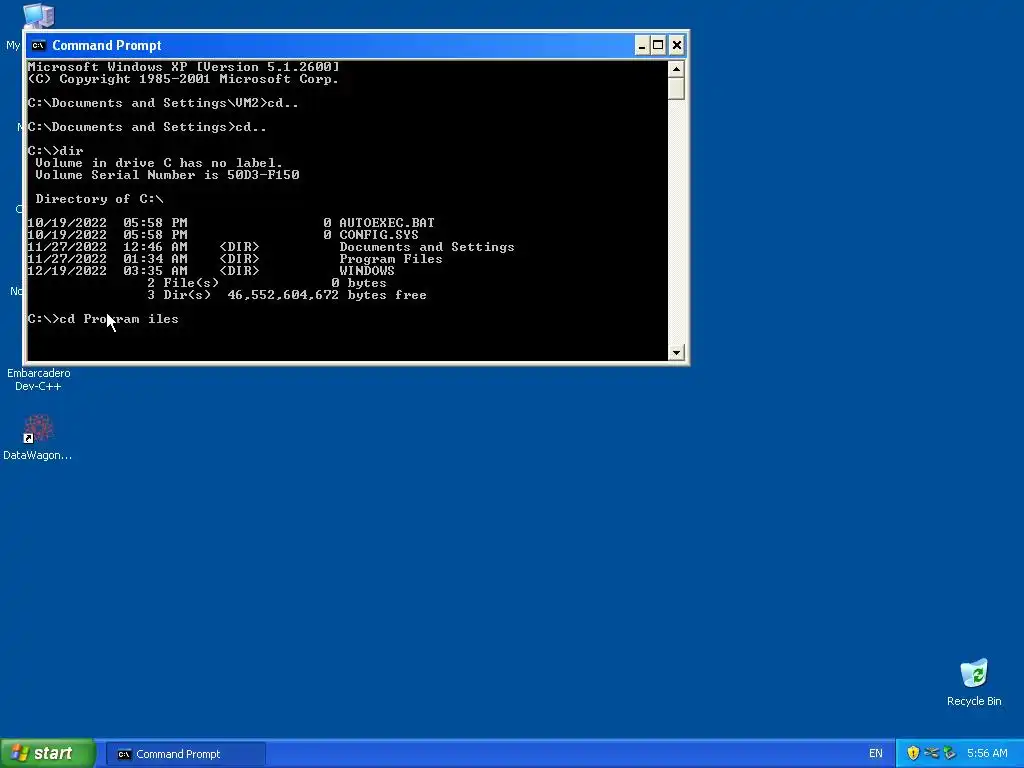
Task: Click the Safely Remove Hardware tray icon
Action: pos(949,754)
